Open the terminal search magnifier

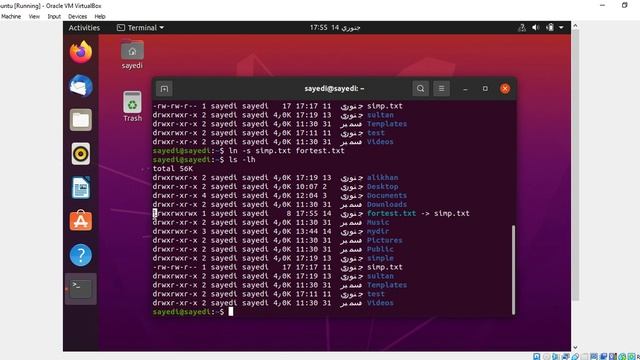pyautogui.click(x=420, y=89)
